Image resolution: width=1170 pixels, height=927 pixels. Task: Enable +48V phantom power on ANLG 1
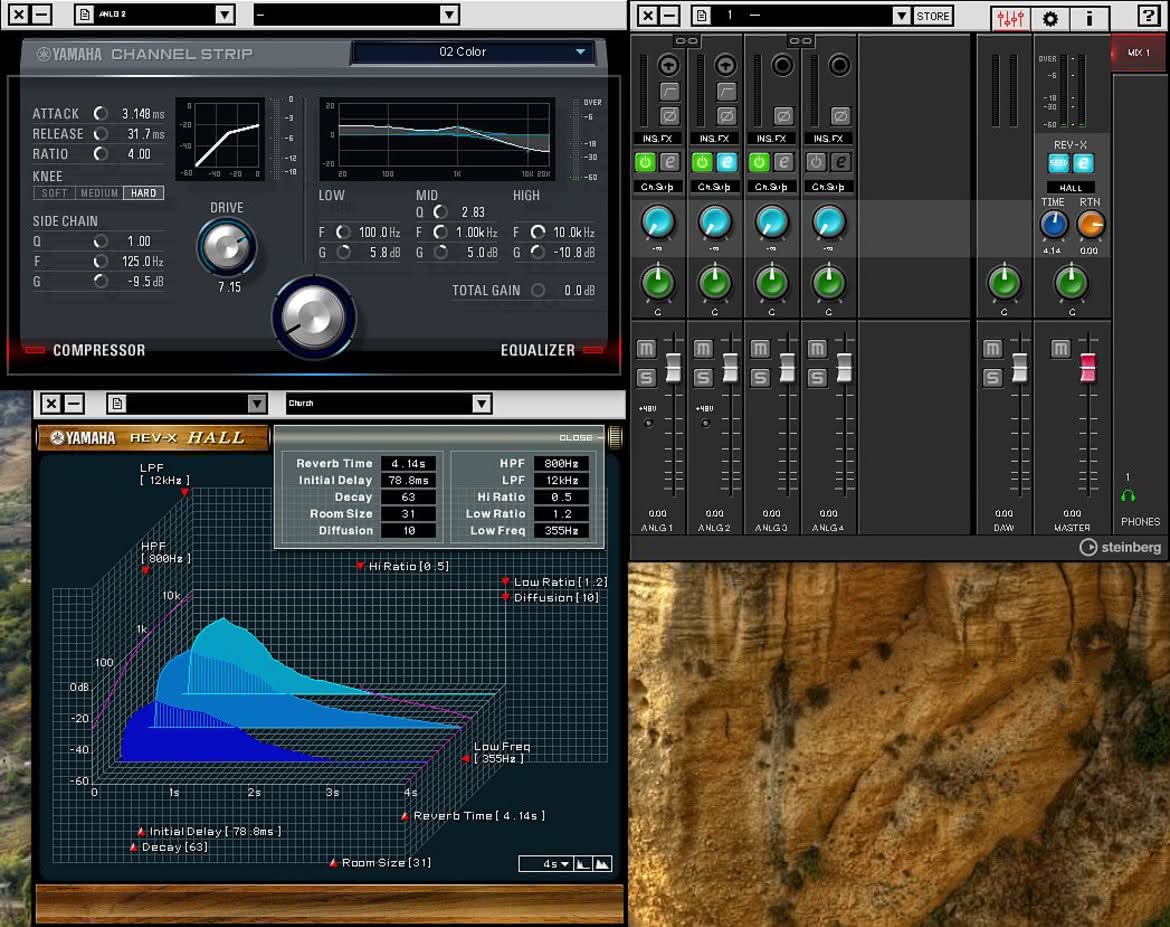pos(648,423)
